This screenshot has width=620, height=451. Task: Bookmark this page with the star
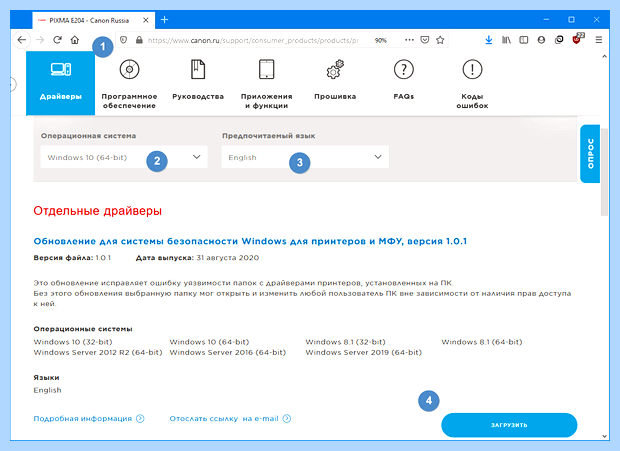tap(440, 40)
